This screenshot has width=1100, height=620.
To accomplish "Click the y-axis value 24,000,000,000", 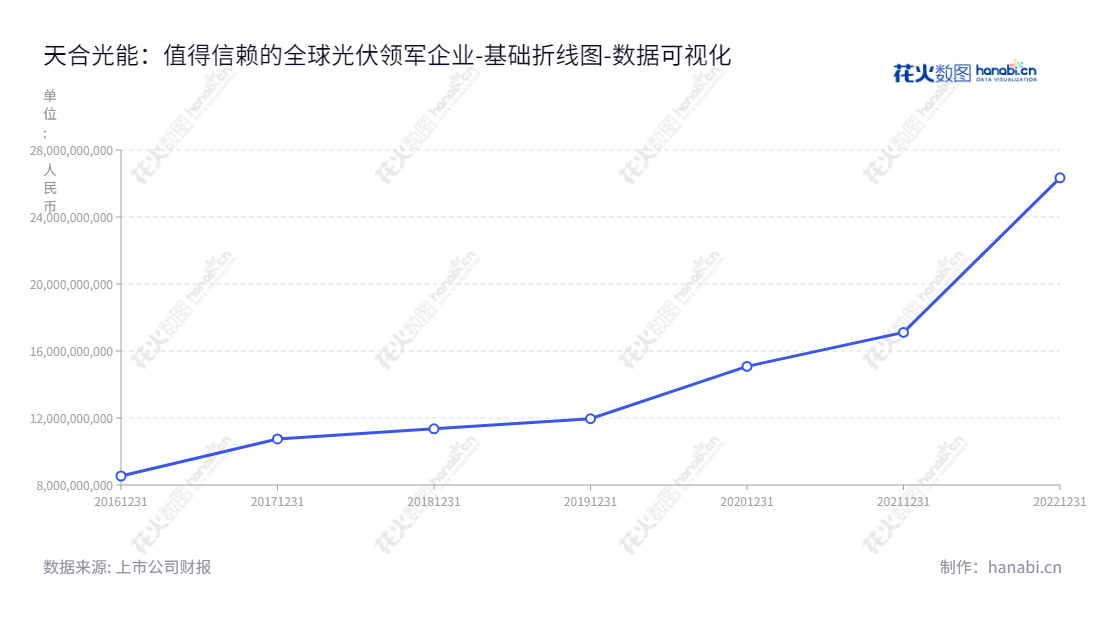I will tap(71, 217).
